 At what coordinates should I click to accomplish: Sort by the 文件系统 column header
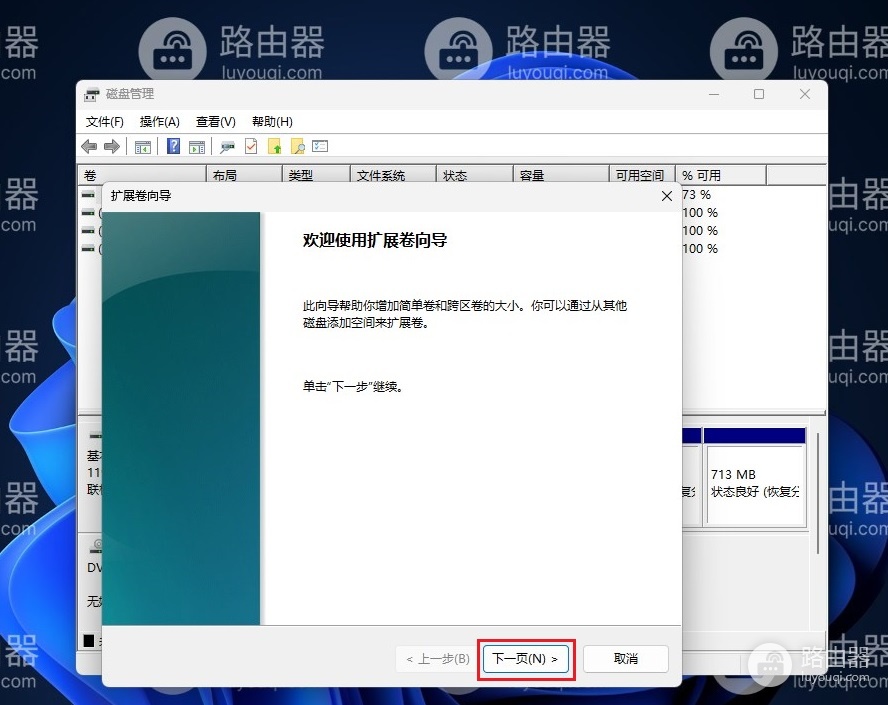(394, 175)
